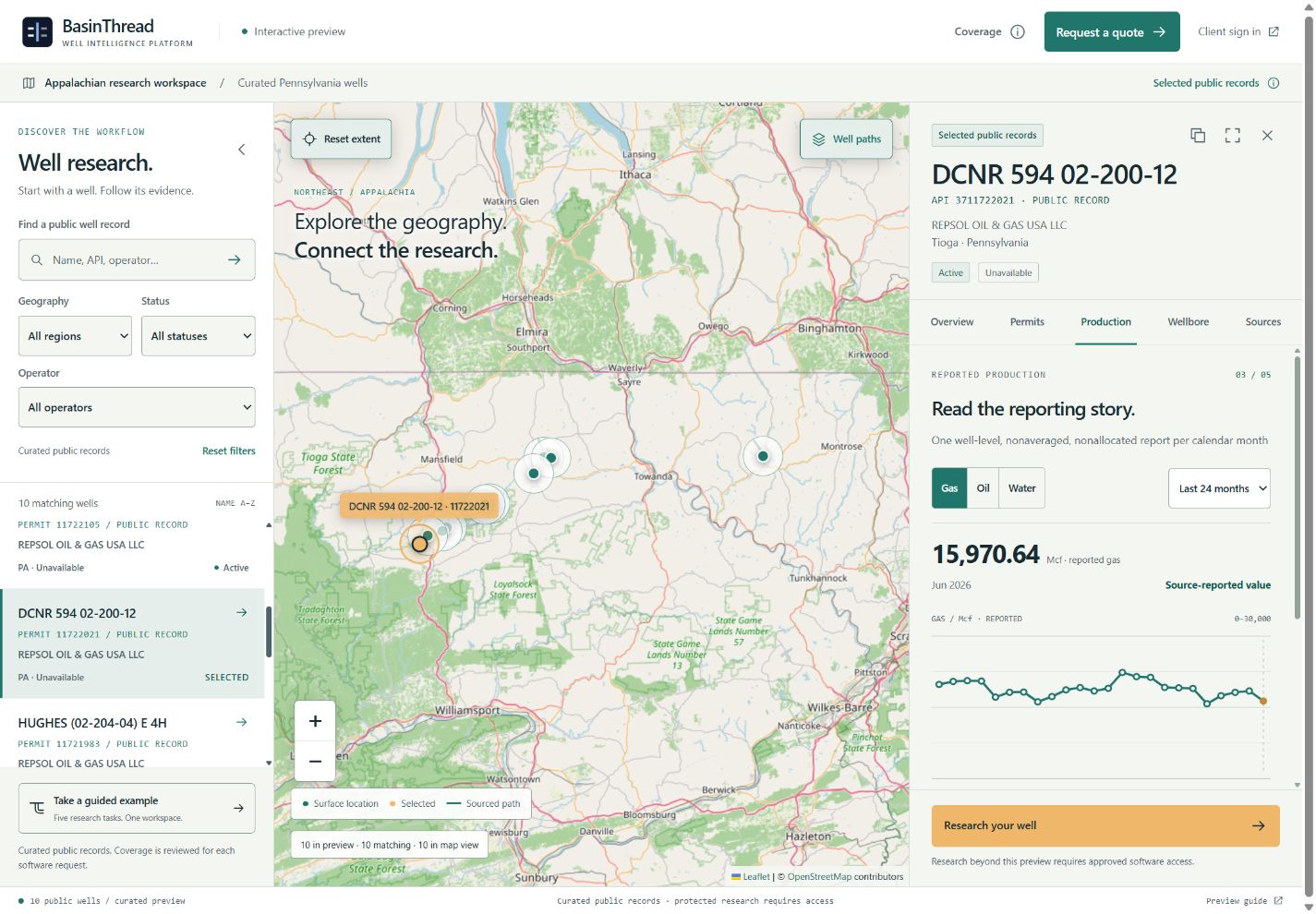Toggle Well paths layer on map
Screen dimensions: 1316x914
(846, 139)
